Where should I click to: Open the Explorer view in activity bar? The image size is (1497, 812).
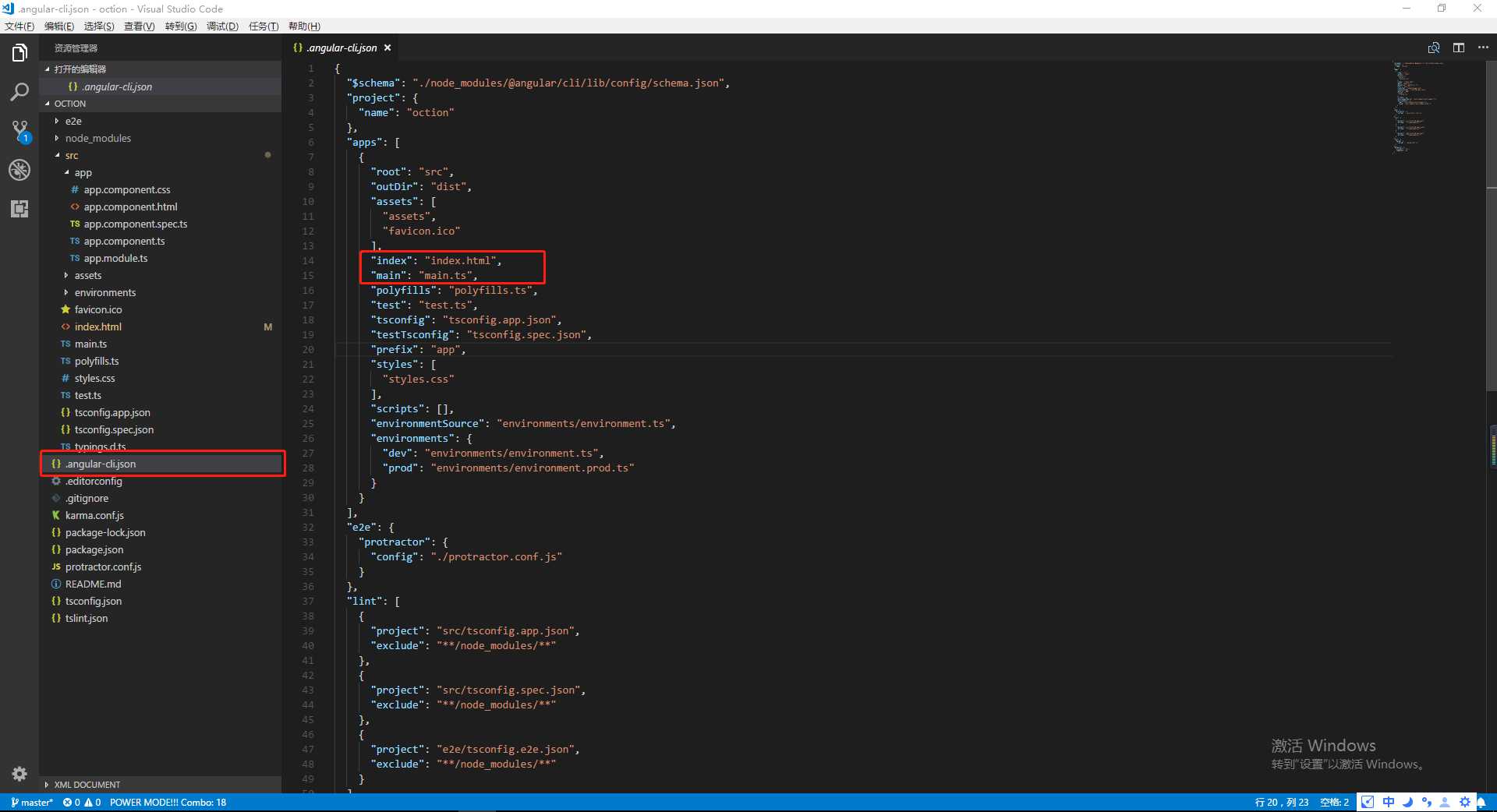click(19, 53)
